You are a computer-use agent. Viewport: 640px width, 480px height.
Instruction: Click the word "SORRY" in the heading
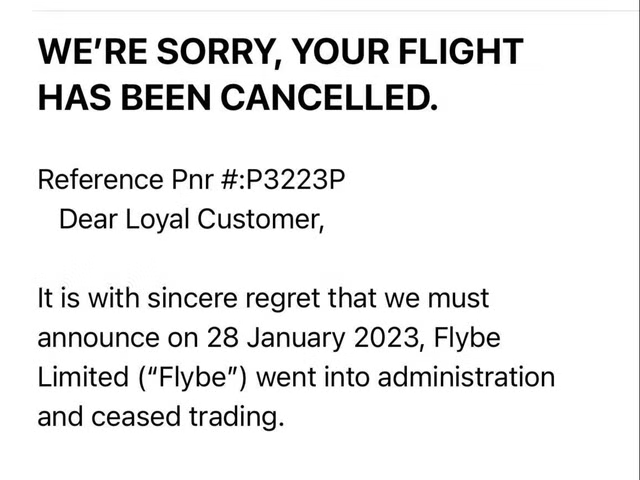click(218, 52)
